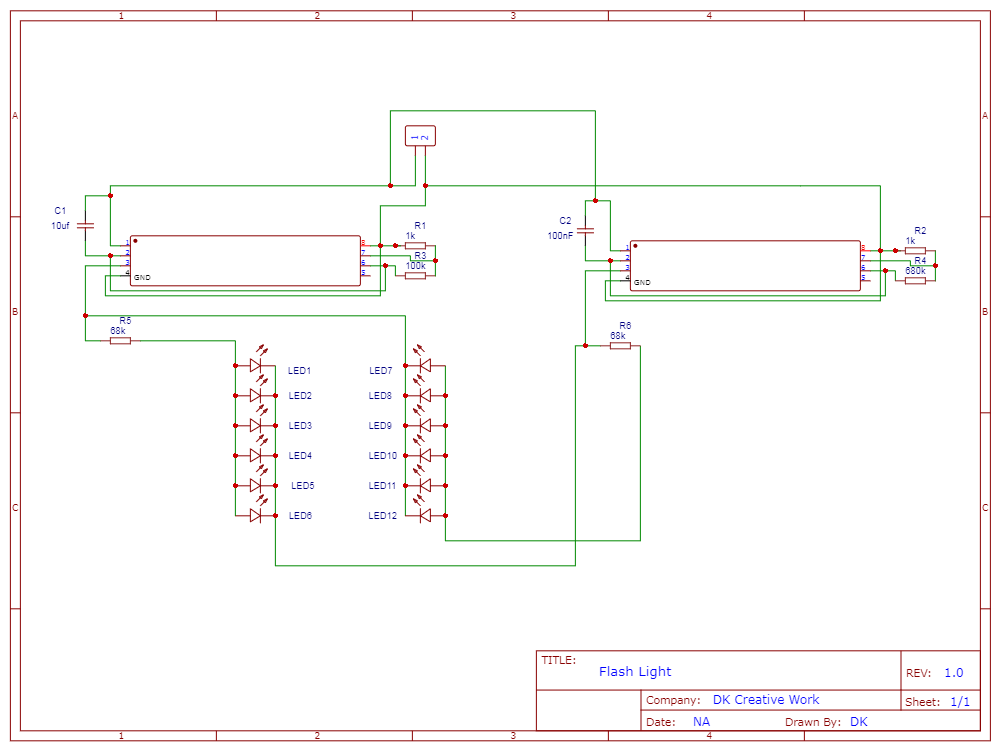Click the Drawn By DK field
This screenshot has width=1000, height=751.
pyautogui.click(x=825, y=721)
